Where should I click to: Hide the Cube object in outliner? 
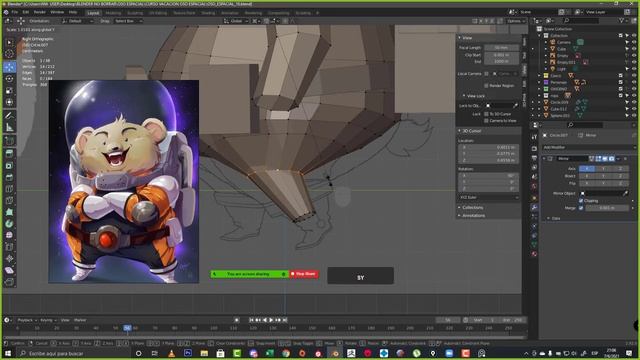pos(634,49)
